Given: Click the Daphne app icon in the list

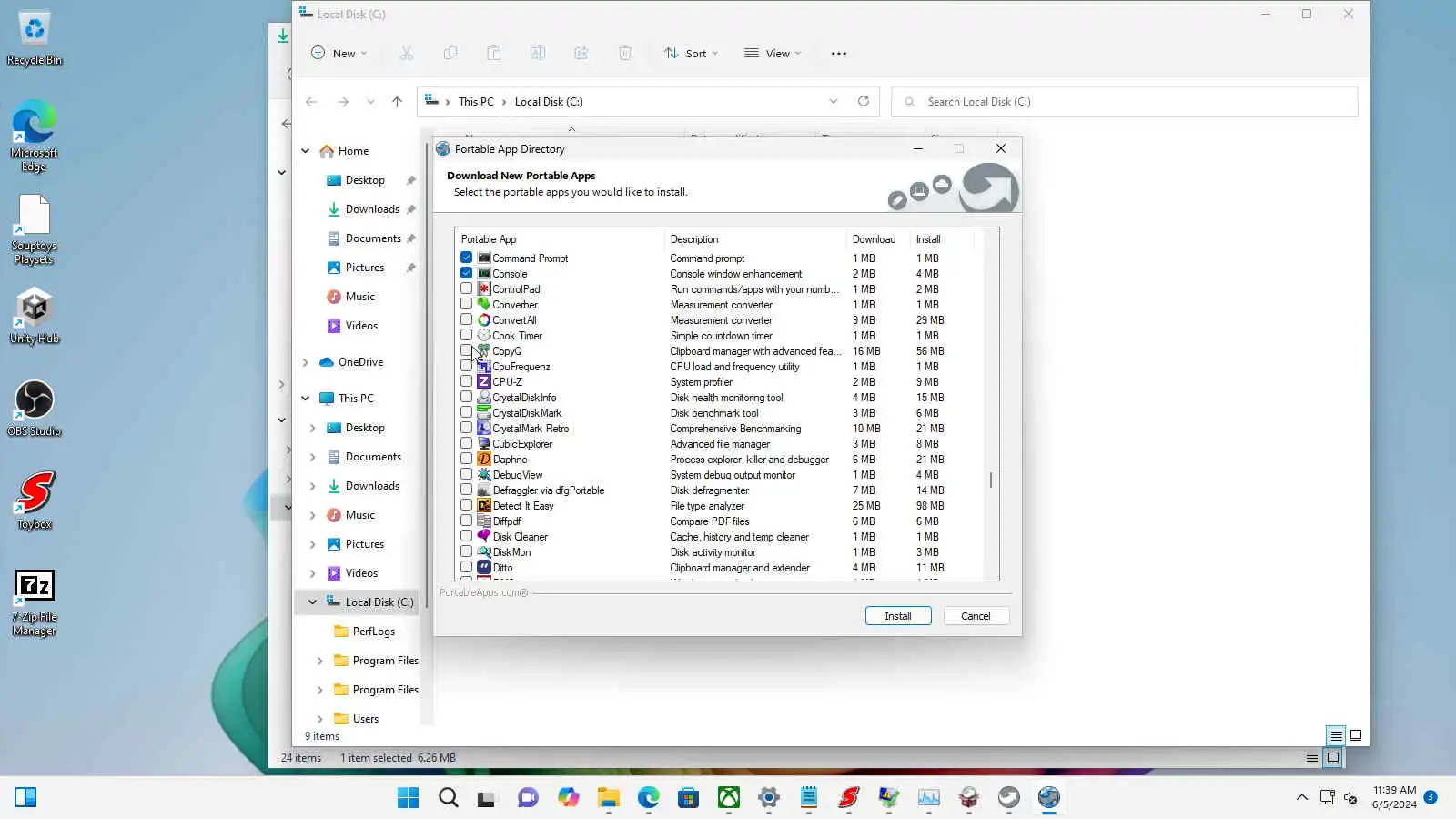Looking at the screenshot, I should click(x=484, y=460).
